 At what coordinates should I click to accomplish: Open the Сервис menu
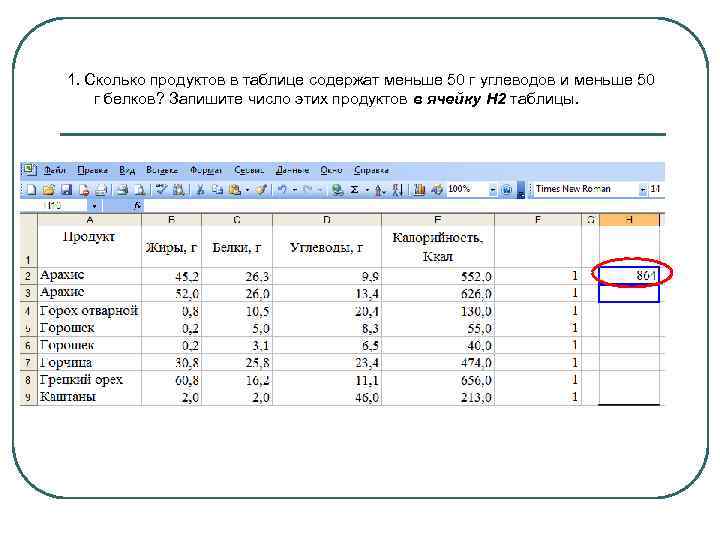coord(249,170)
